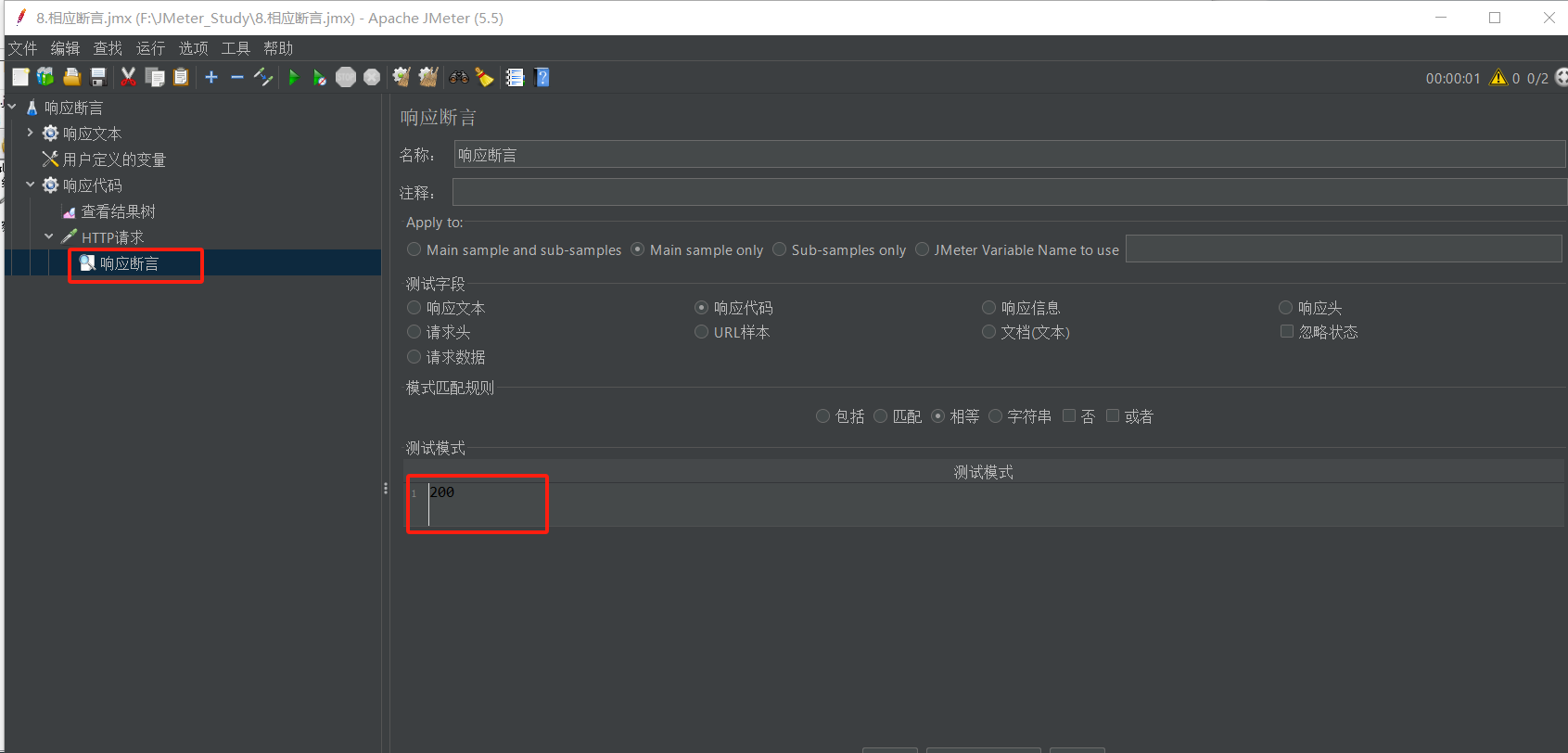Open the 工具 menu
Screen dimensions: 1568x753
pyautogui.click(x=236, y=48)
